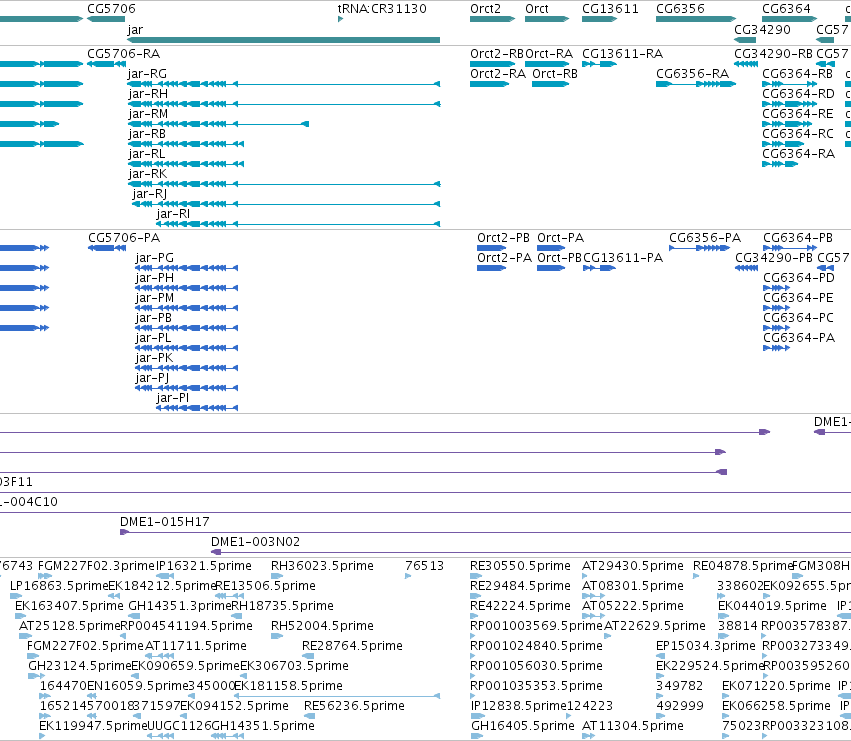Select the Orct2 gene bar
This screenshot has width=851, height=741.
tap(492, 19)
